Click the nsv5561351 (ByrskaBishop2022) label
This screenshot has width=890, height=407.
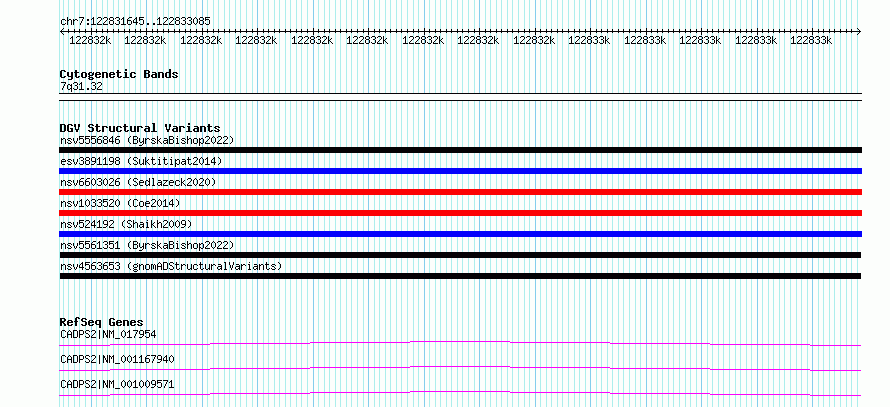point(147,245)
